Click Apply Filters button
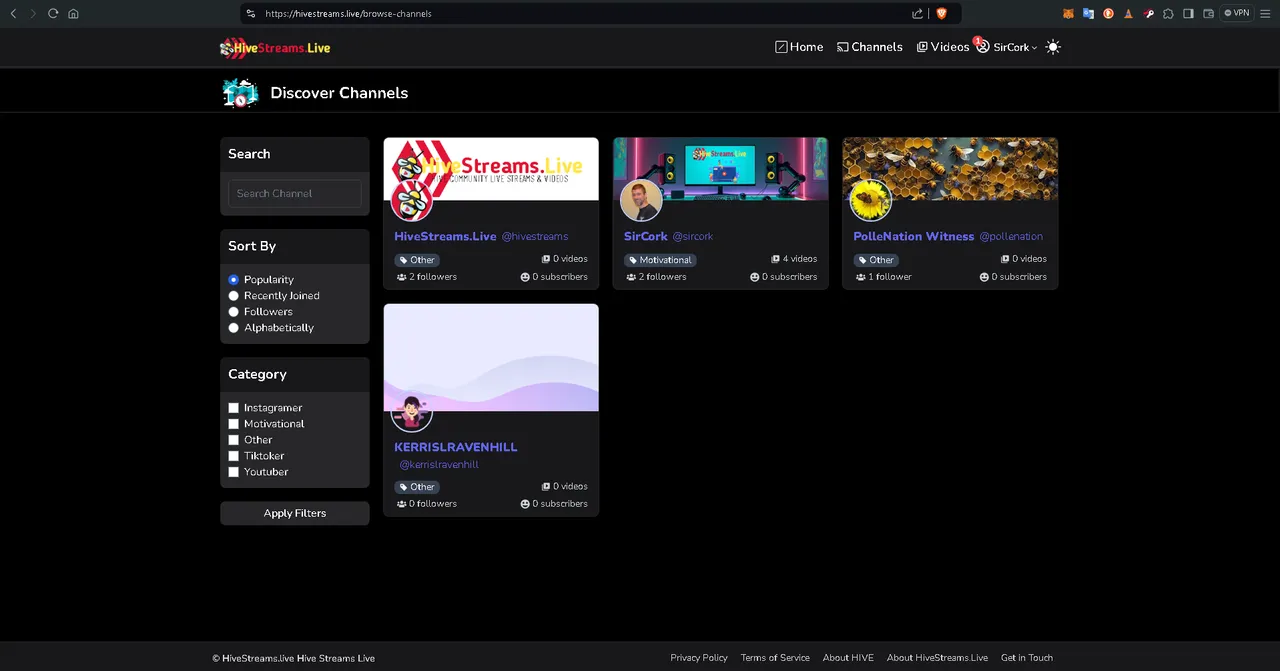1280x671 pixels. 295,513
